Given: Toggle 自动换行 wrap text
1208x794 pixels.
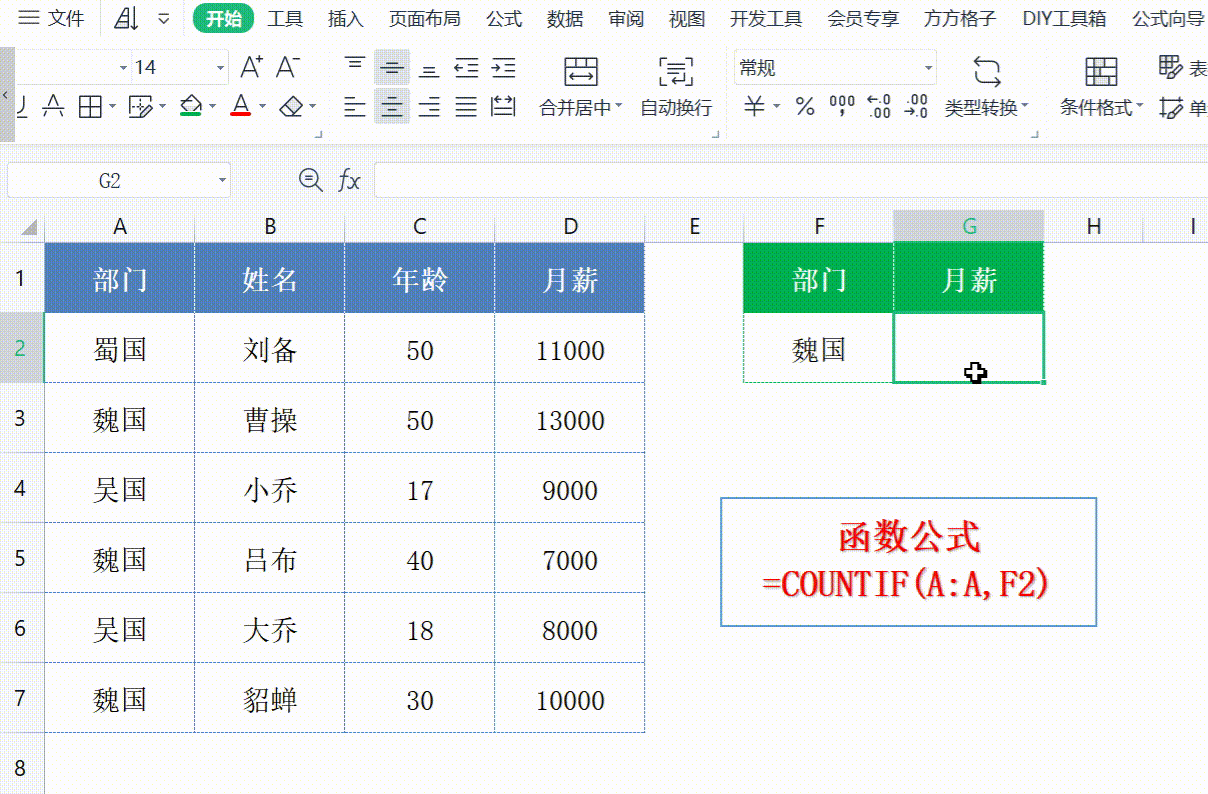Looking at the screenshot, I should tap(676, 87).
